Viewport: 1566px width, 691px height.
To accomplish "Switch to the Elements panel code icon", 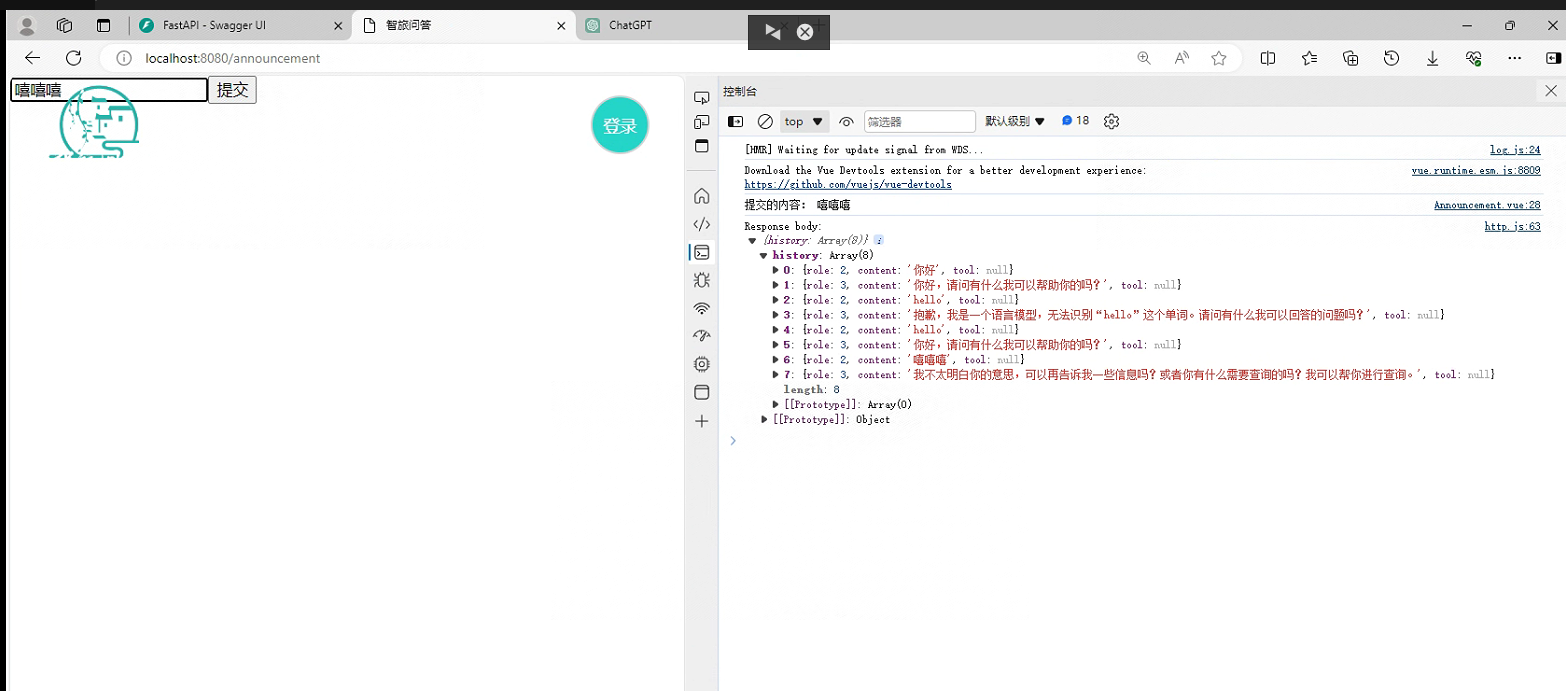I will (701, 224).
